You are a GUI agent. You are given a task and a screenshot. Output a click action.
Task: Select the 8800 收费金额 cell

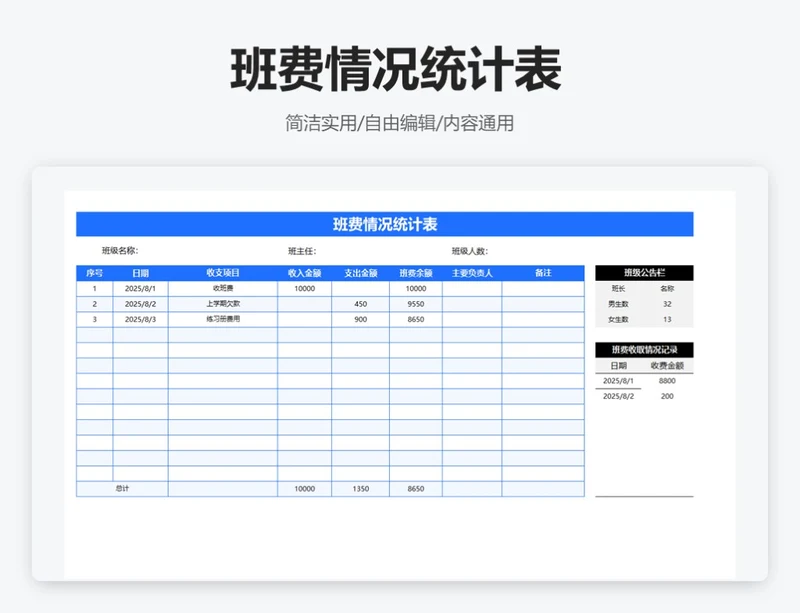(x=668, y=382)
